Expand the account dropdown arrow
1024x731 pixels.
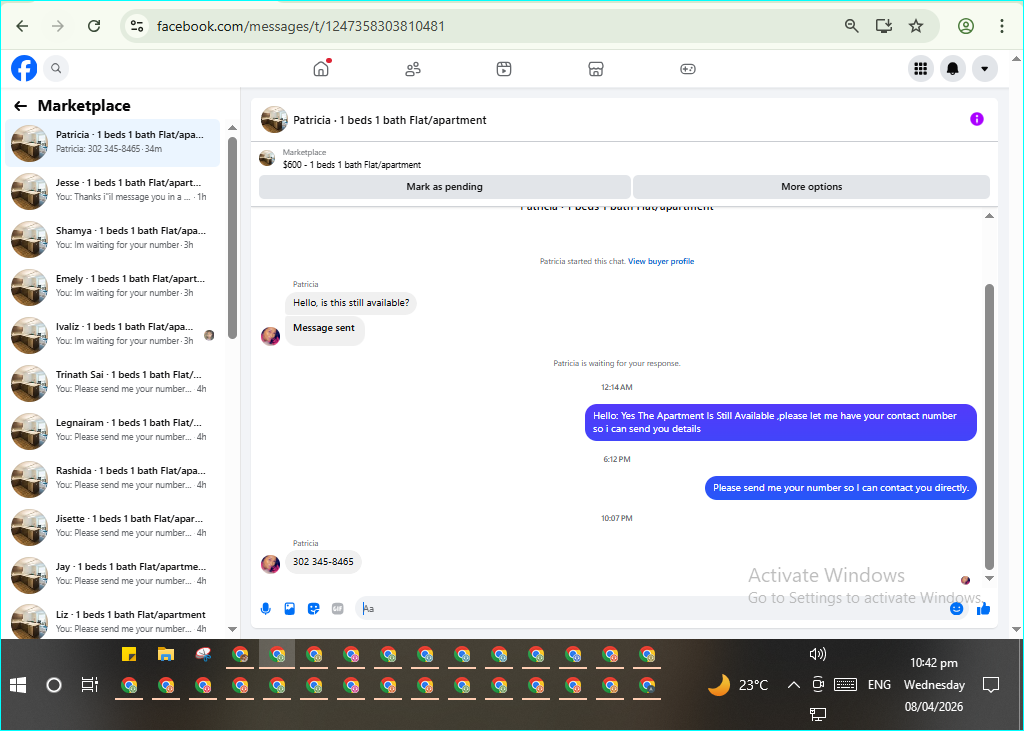click(985, 69)
